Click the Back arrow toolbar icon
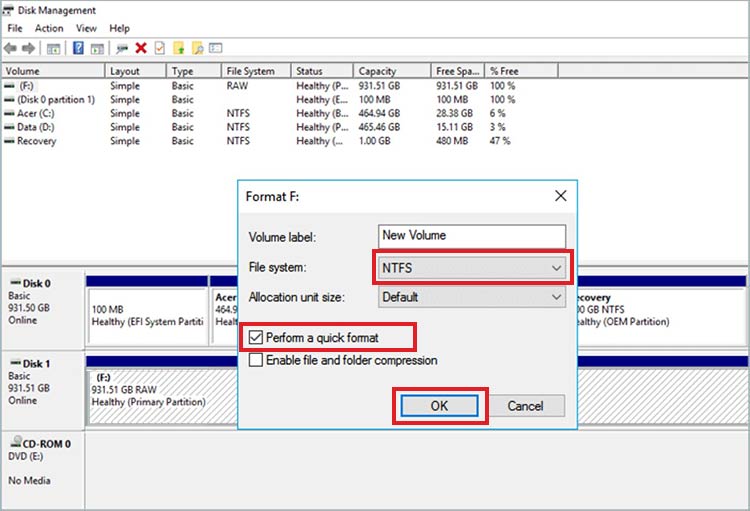 (11, 48)
